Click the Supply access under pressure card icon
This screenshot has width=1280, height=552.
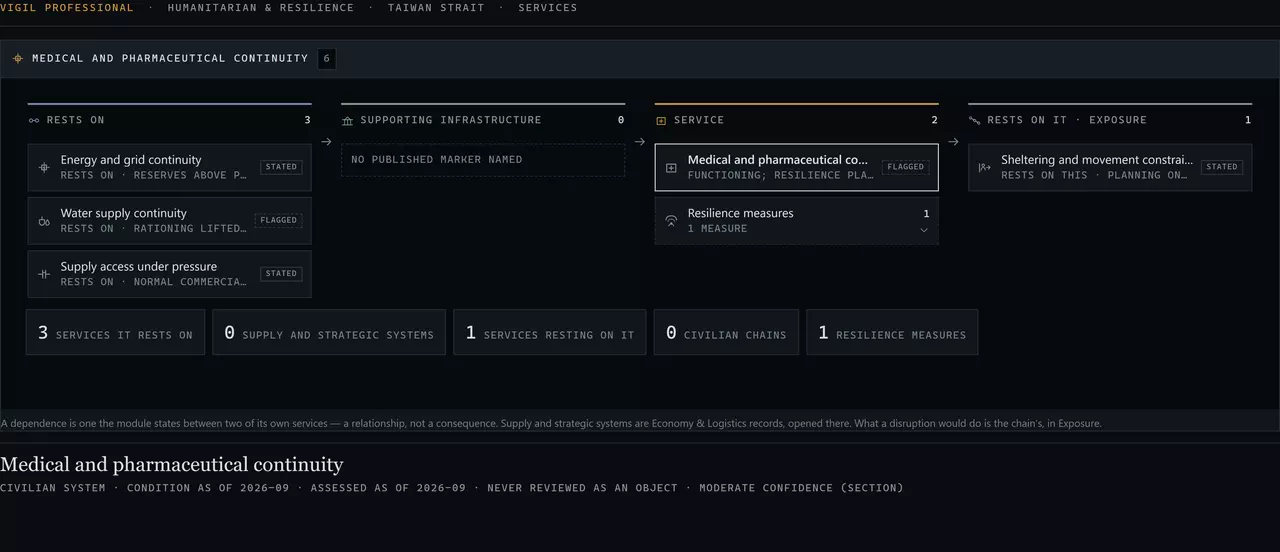click(44, 274)
